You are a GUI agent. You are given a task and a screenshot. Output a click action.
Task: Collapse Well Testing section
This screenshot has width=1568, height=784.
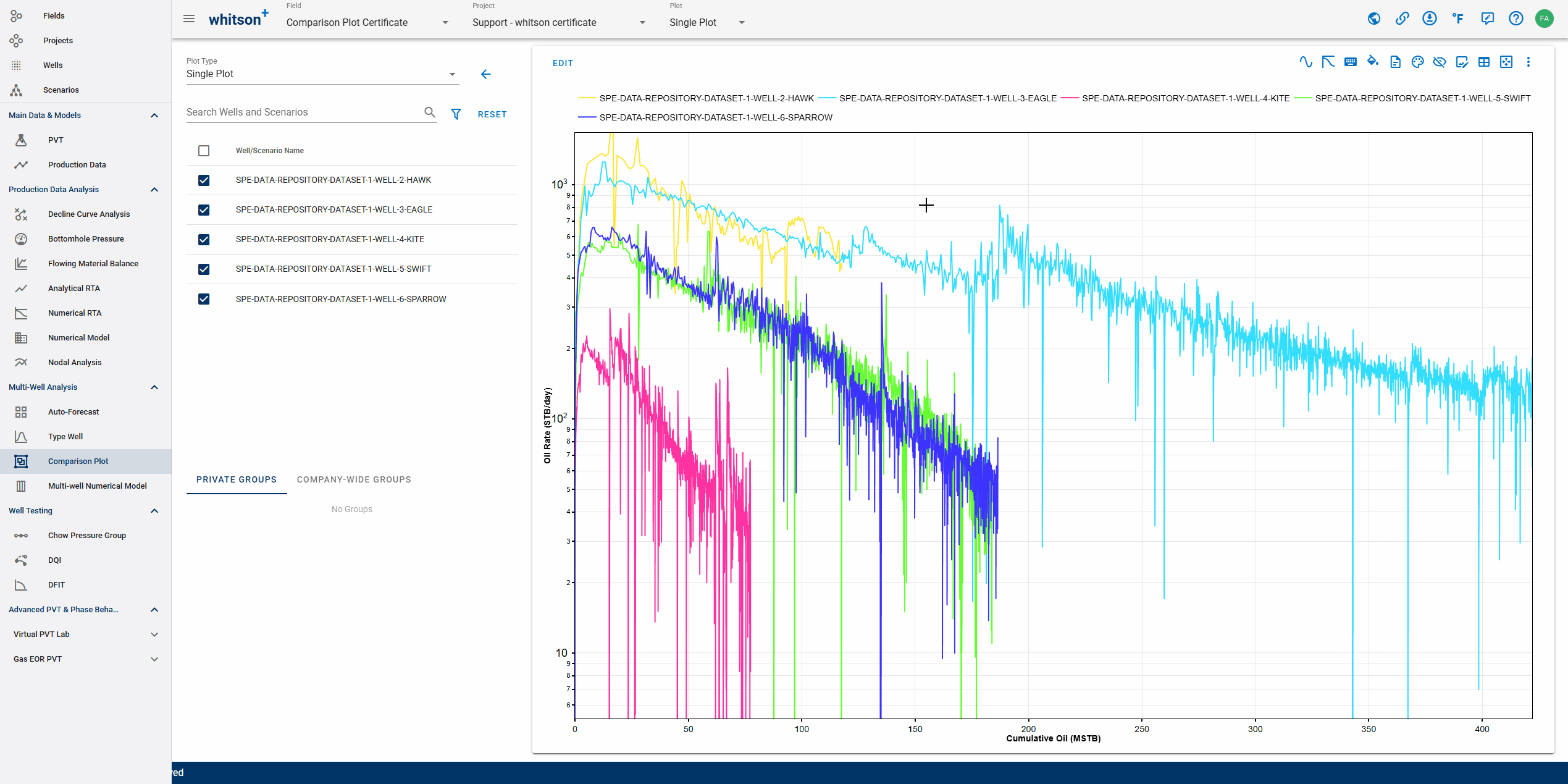pos(154,511)
